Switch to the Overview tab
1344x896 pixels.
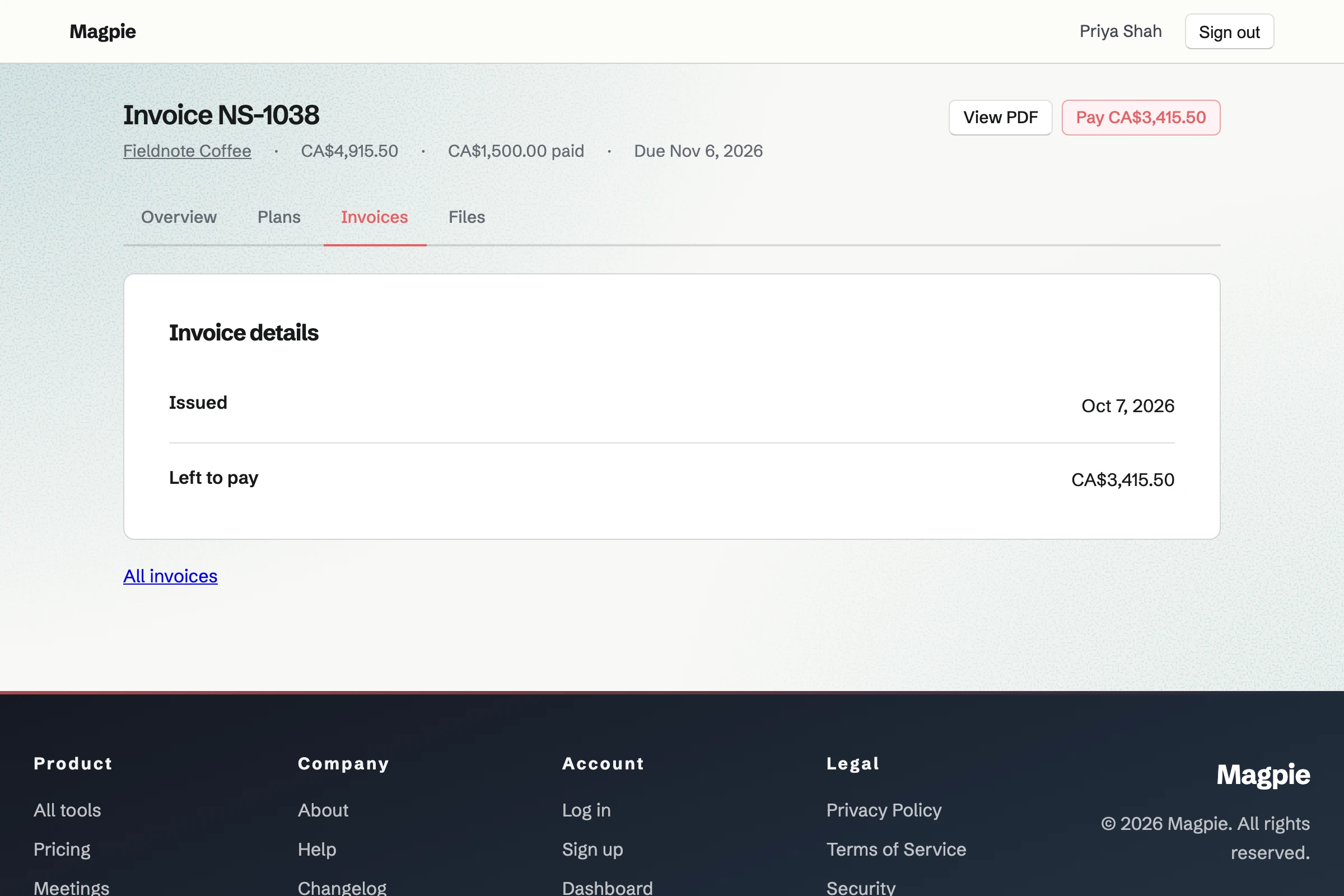click(x=179, y=217)
